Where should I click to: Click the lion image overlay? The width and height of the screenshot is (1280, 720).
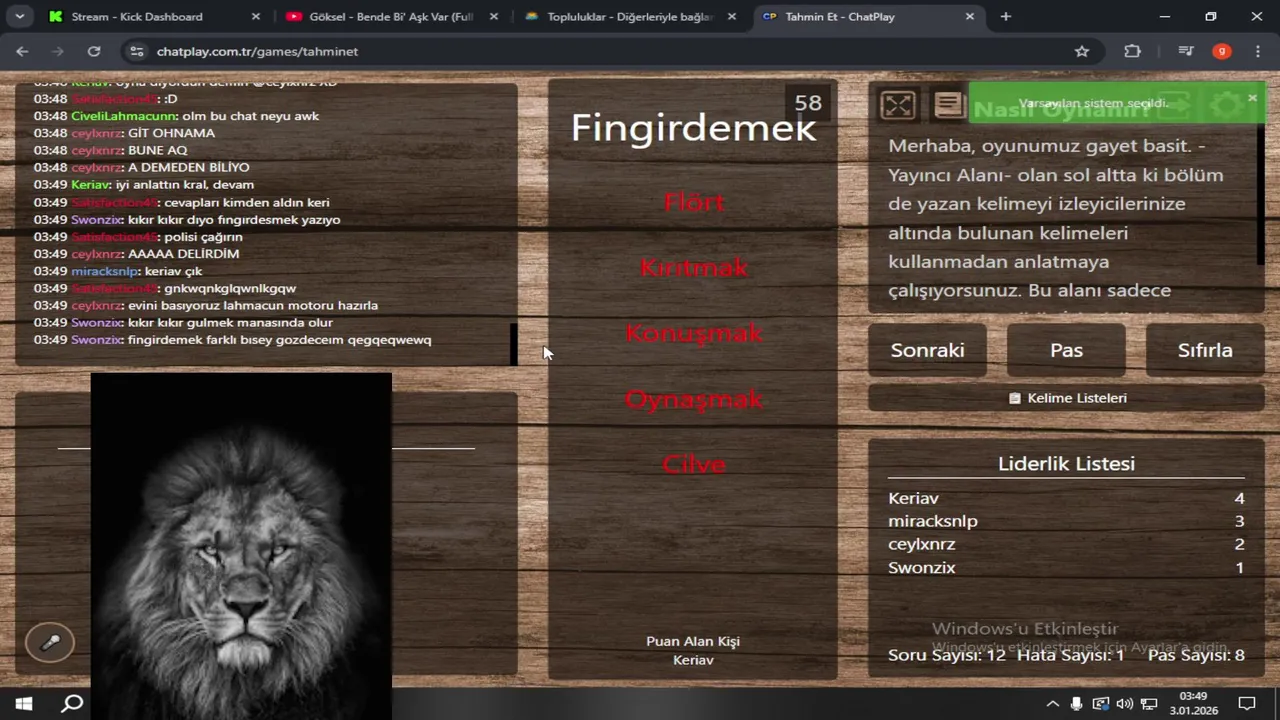(241, 546)
